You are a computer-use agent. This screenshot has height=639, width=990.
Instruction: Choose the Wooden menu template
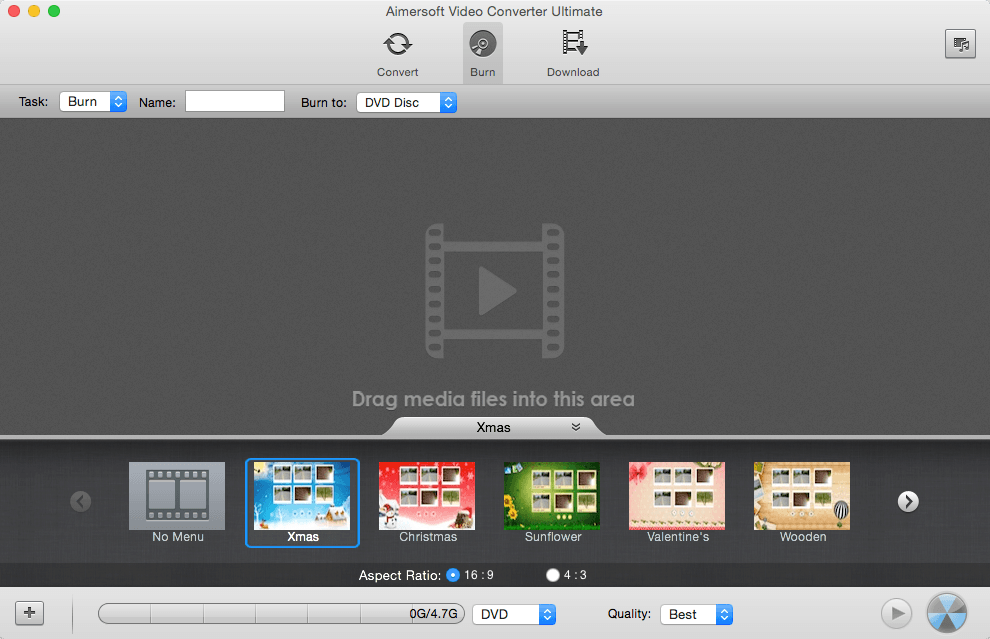(x=802, y=502)
